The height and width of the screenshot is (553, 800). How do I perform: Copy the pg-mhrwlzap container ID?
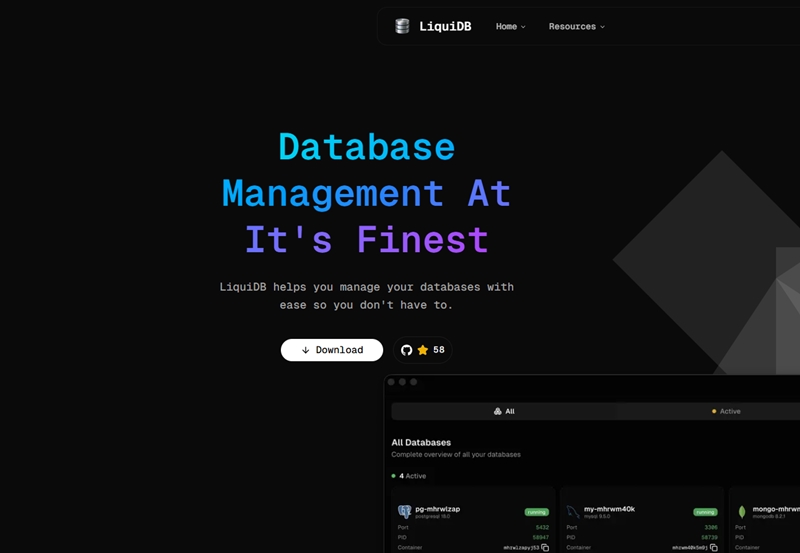tap(545, 548)
